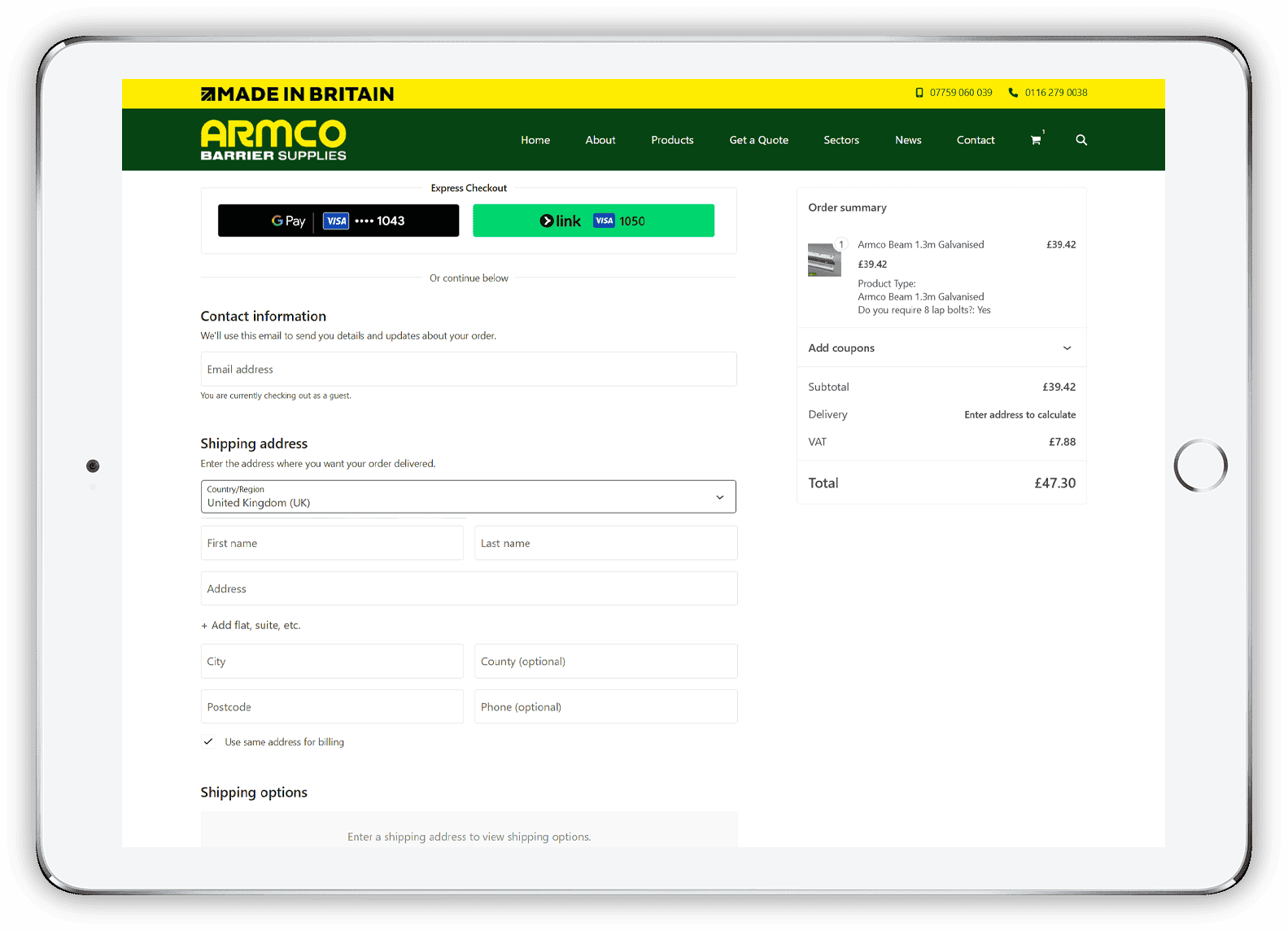Open the shopping cart icon
The height and width of the screenshot is (931, 1288).
click(x=1036, y=140)
